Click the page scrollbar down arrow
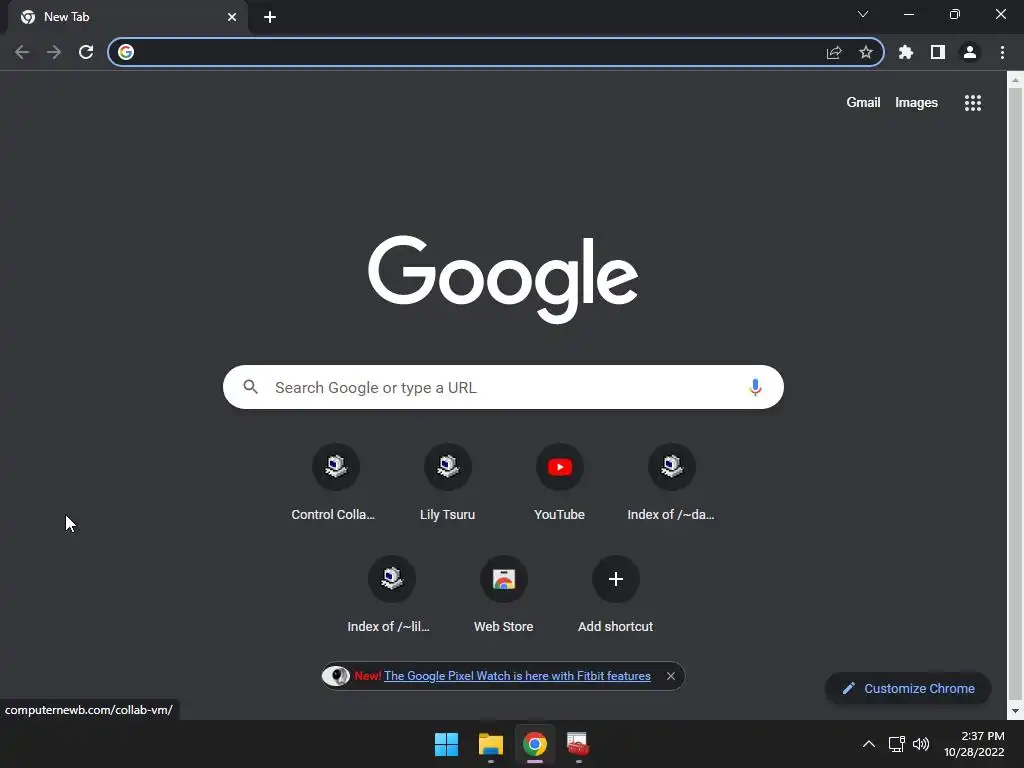The image size is (1024, 768). 1015,711
